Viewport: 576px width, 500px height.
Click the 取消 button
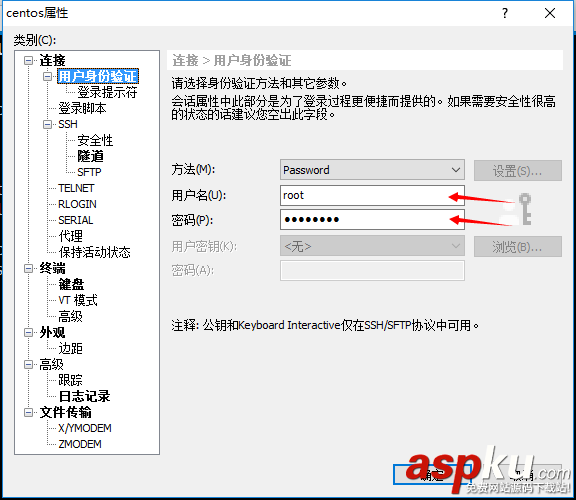(523, 475)
